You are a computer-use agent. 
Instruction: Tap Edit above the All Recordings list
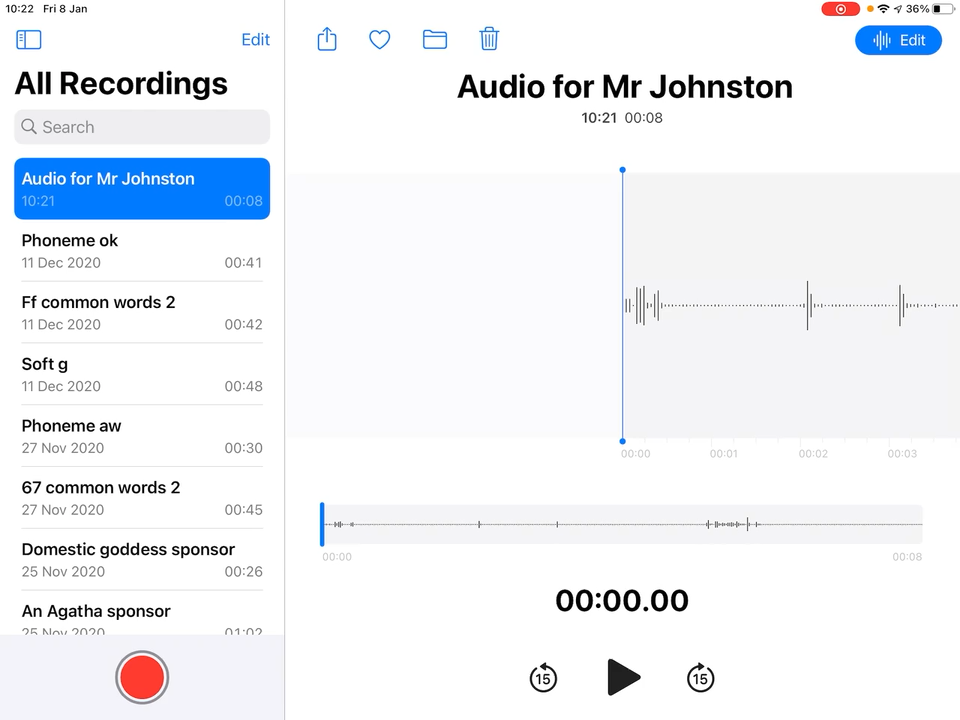[x=255, y=40]
